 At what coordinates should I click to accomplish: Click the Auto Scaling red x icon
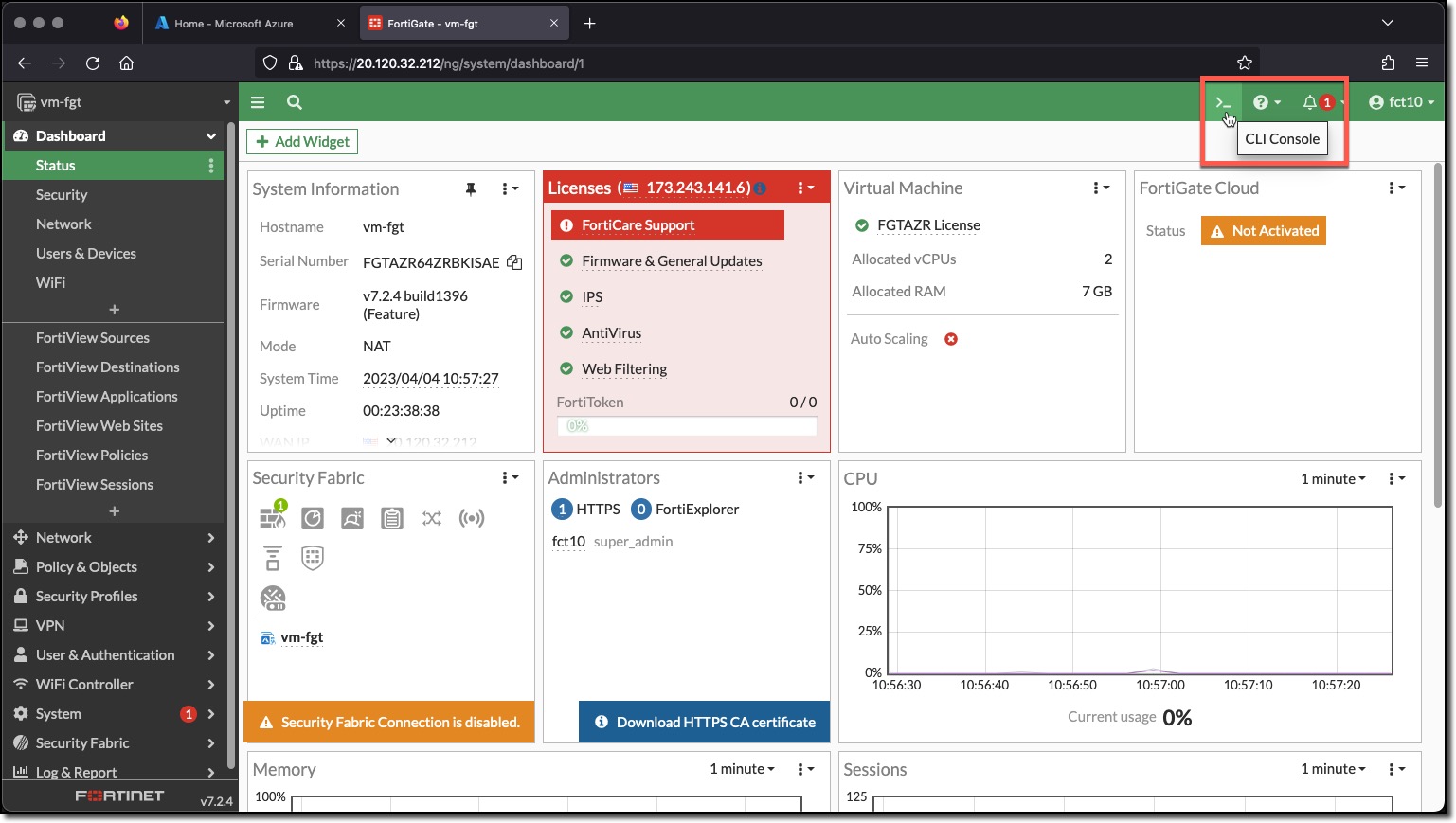click(951, 339)
